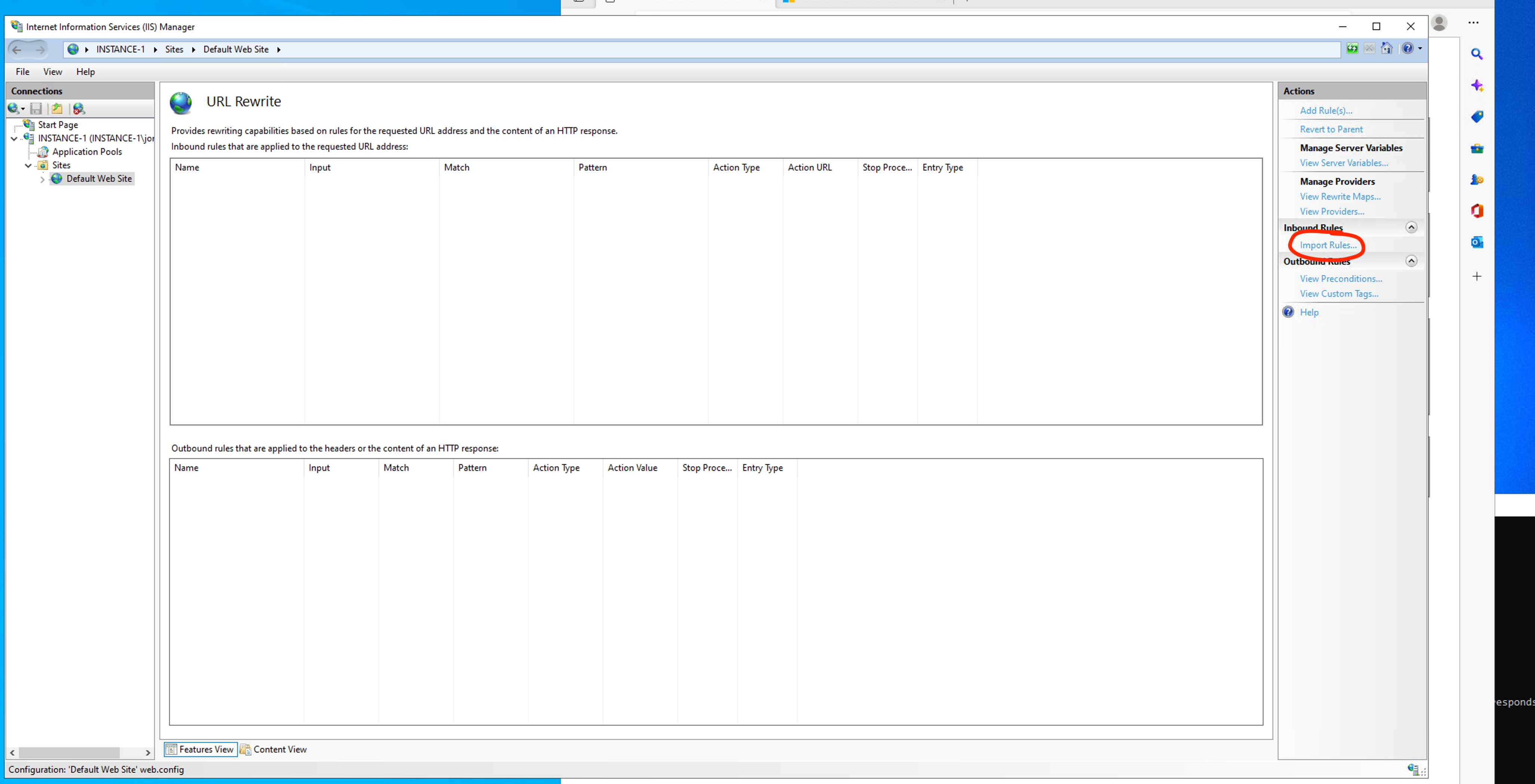Open the Edge settings and more ellipsis
This screenshot has width=1535, height=784.
pos(1474,23)
